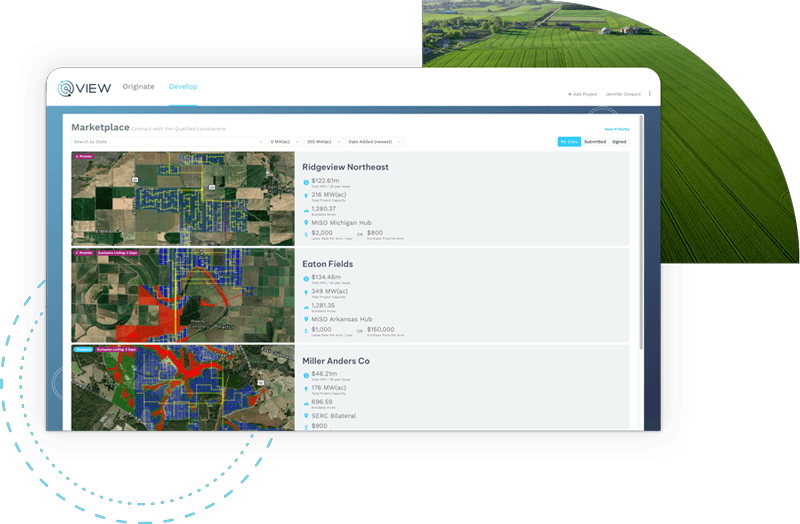
Task: Click NPV dollar icon for Miller Anders Co
Action: point(306,375)
